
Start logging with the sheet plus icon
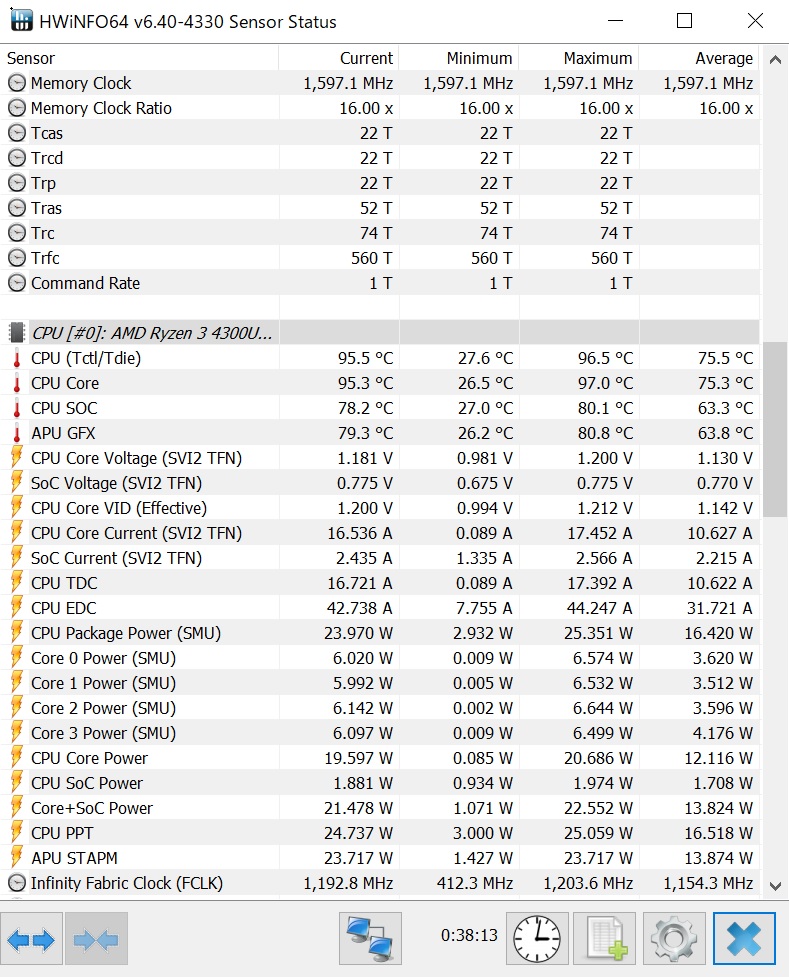click(x=605, y=939)
